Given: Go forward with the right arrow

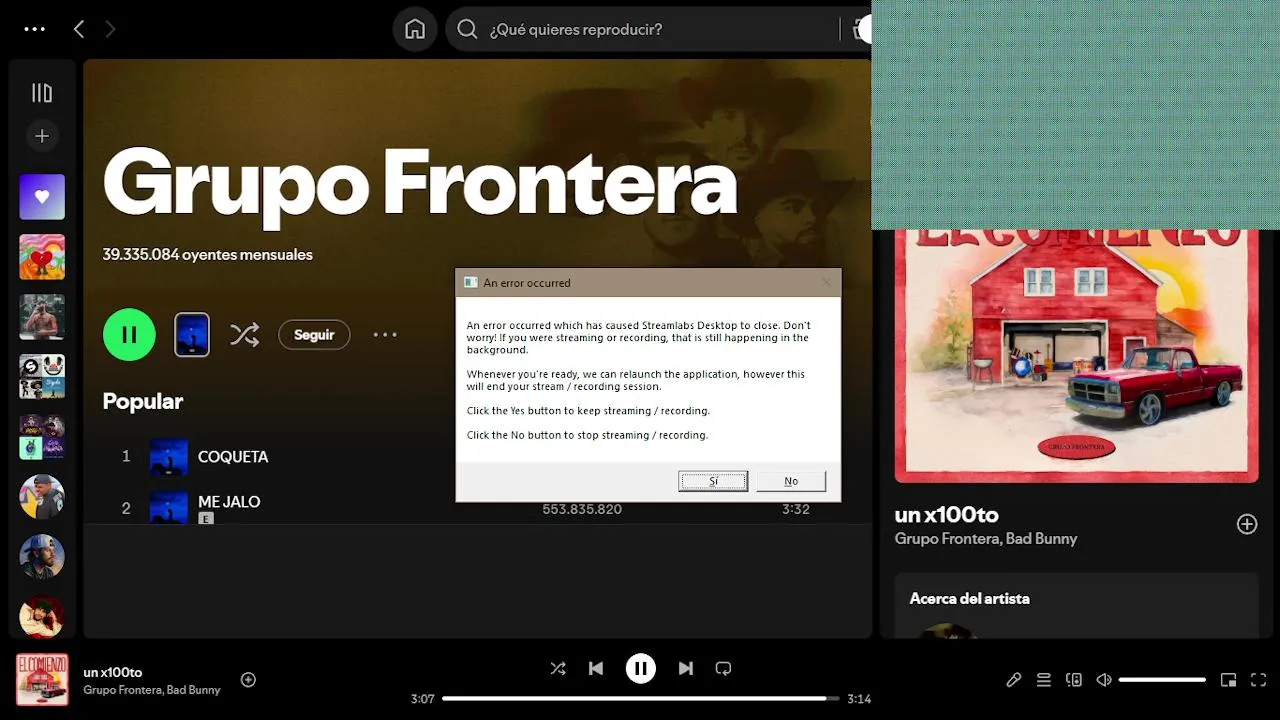Looking at the screenshot, I should [x=110, y=29].
